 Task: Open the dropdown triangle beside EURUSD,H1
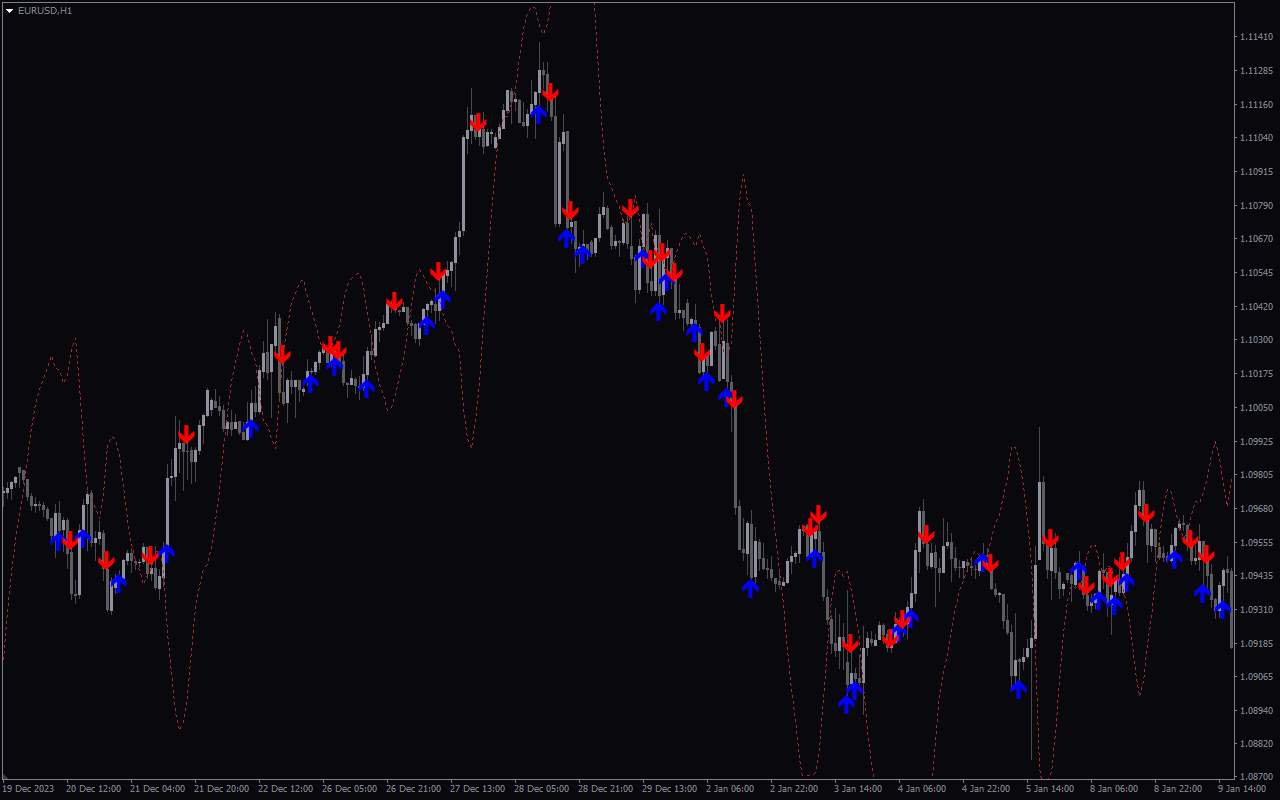click(x=9, y=10)
